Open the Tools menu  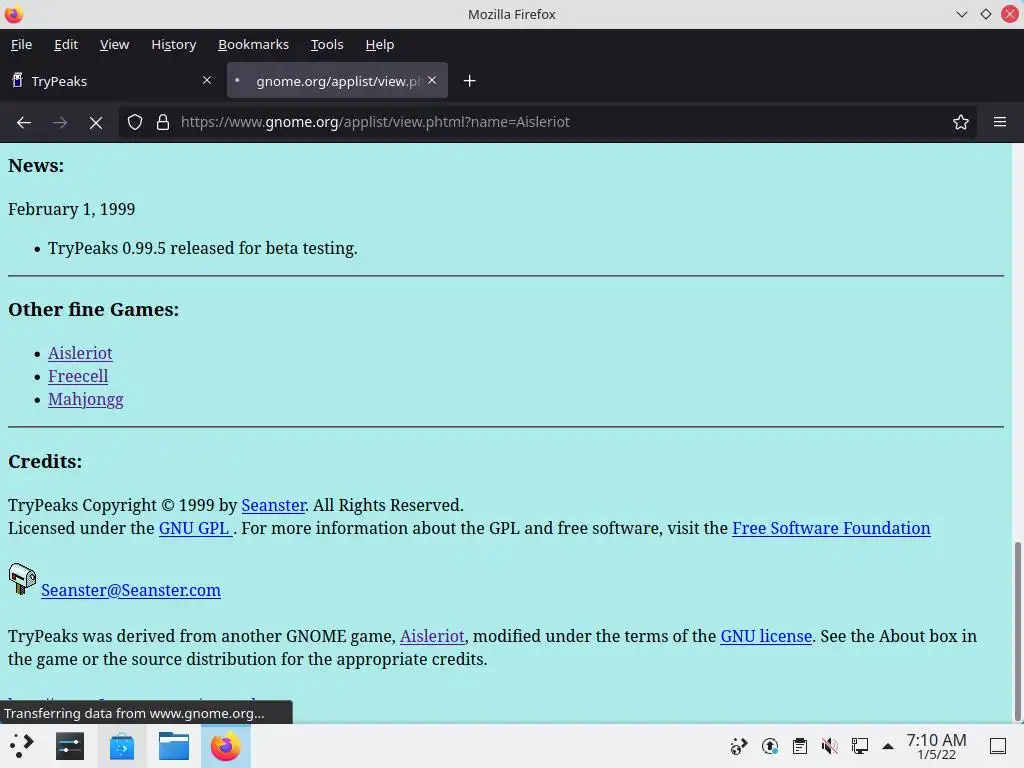point(327,44)
